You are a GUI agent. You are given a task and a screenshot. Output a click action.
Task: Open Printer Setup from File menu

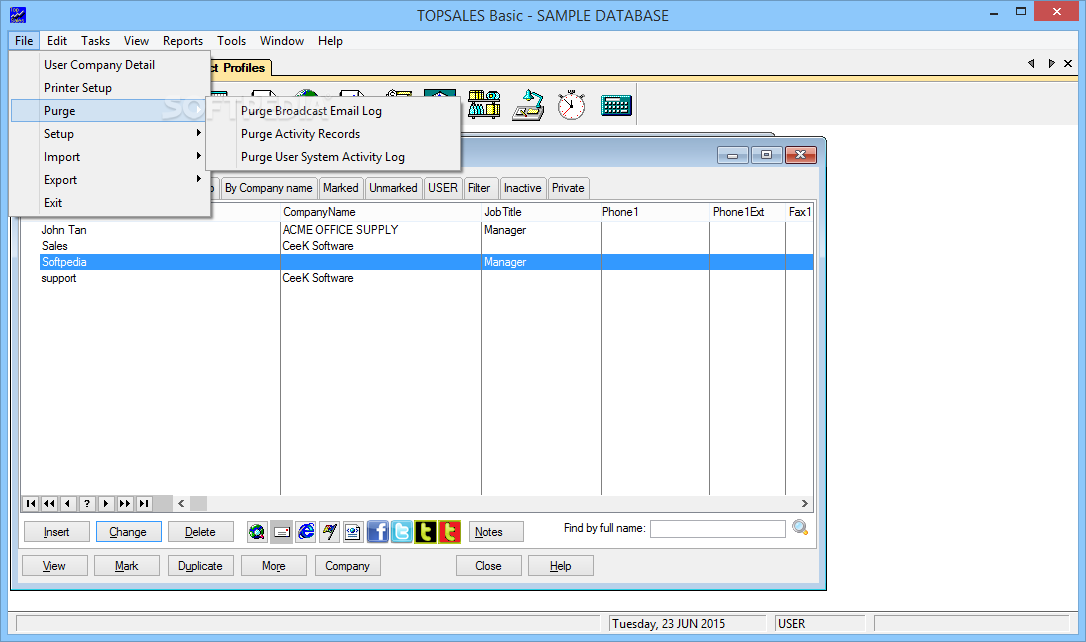coord(111,87)
